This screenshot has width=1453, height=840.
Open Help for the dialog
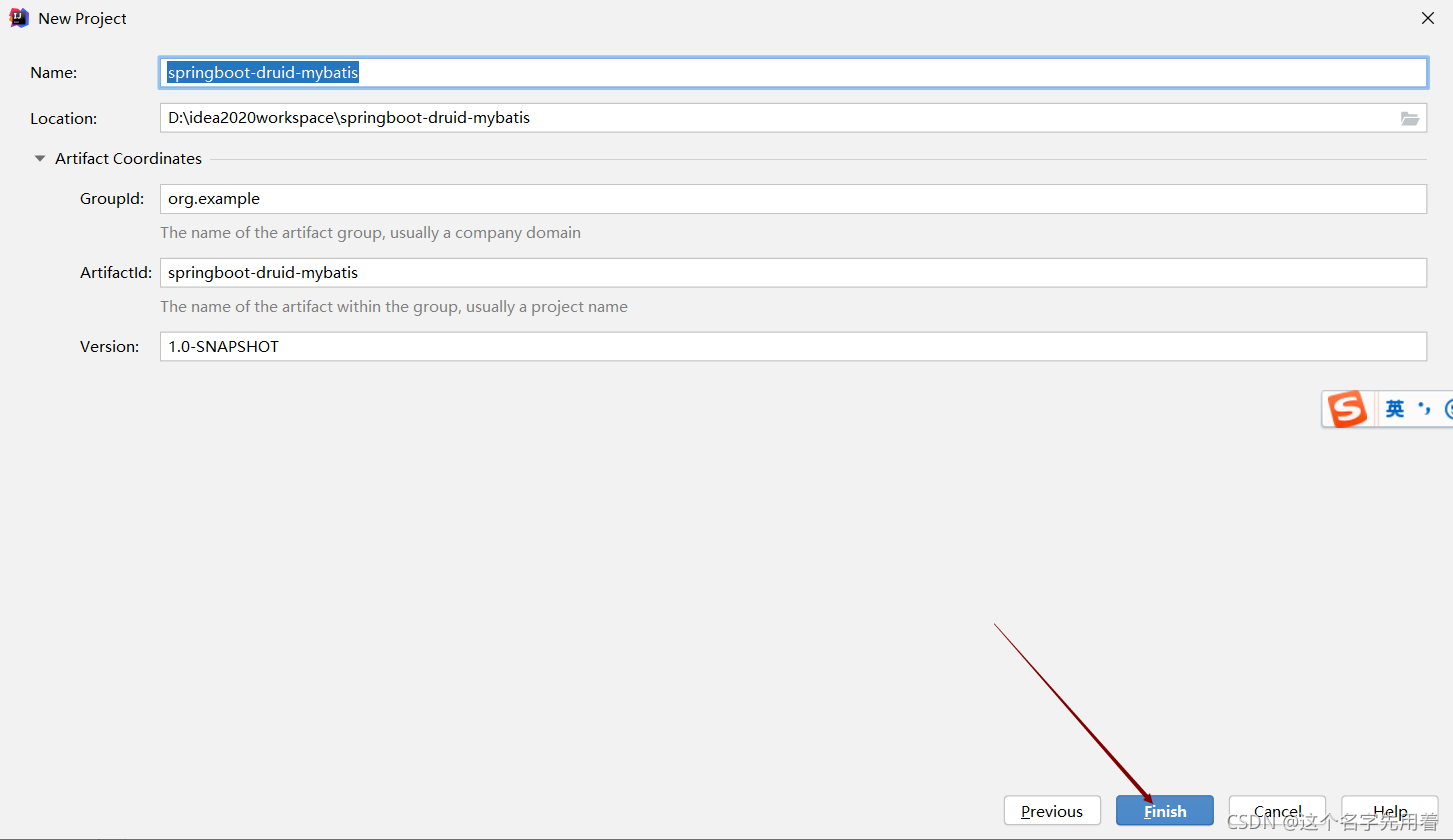click(x=1390, y=811)
